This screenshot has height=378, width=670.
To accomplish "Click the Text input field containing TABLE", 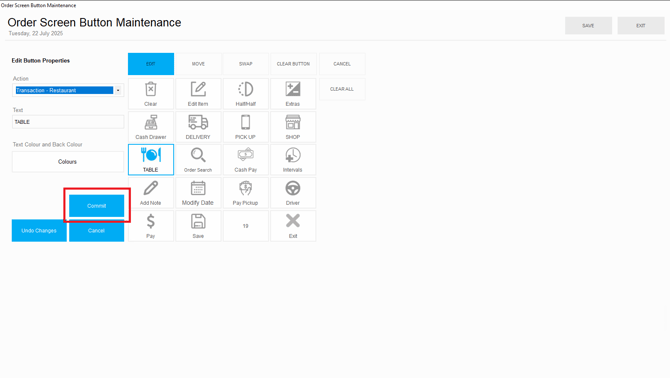I will click(x=68, y=122).
